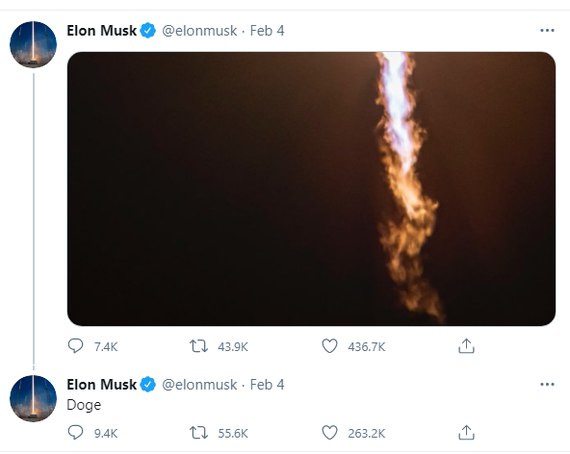The height and width of the screenshot is (454, 570).
Task: Reply to the Doge tweet
Action: pos(76,432)
